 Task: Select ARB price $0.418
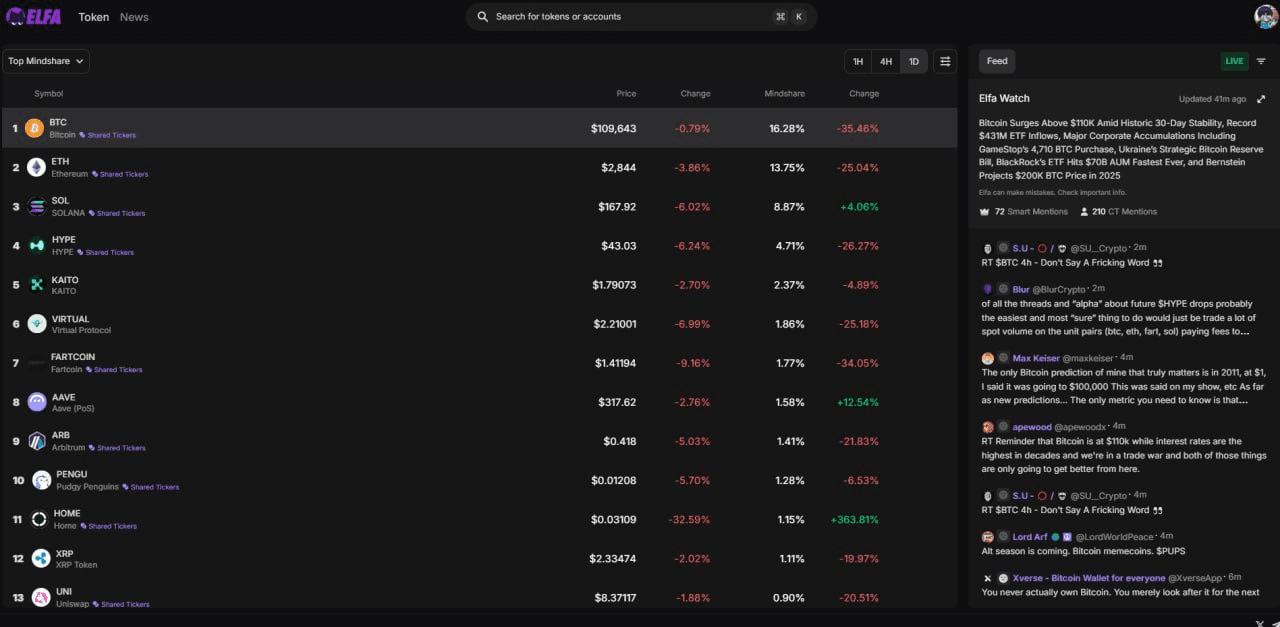(x=619, y=441)
